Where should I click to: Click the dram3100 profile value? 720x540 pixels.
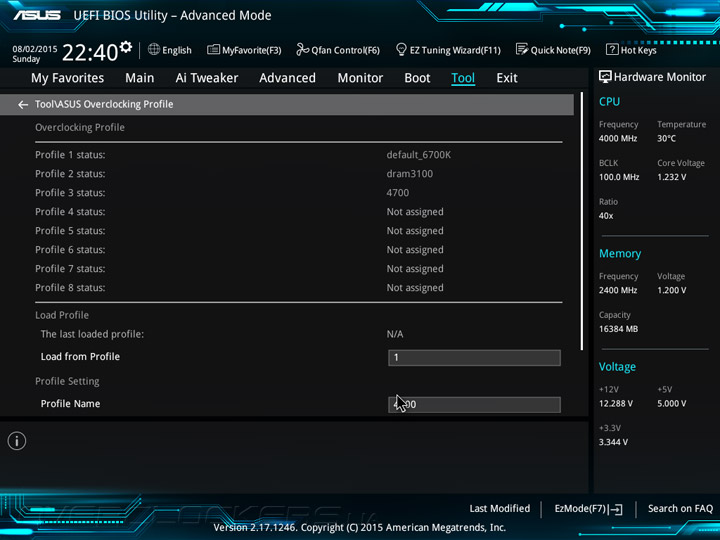410,174
